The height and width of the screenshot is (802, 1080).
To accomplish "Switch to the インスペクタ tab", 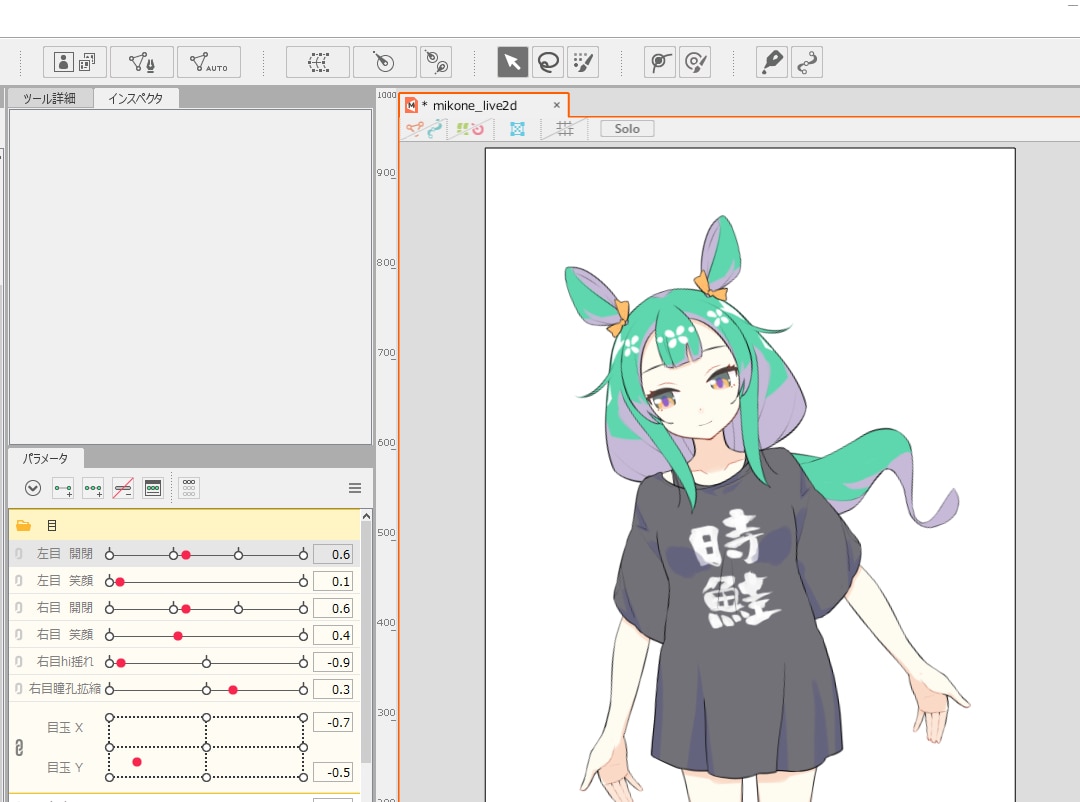I will coord(136,99).
